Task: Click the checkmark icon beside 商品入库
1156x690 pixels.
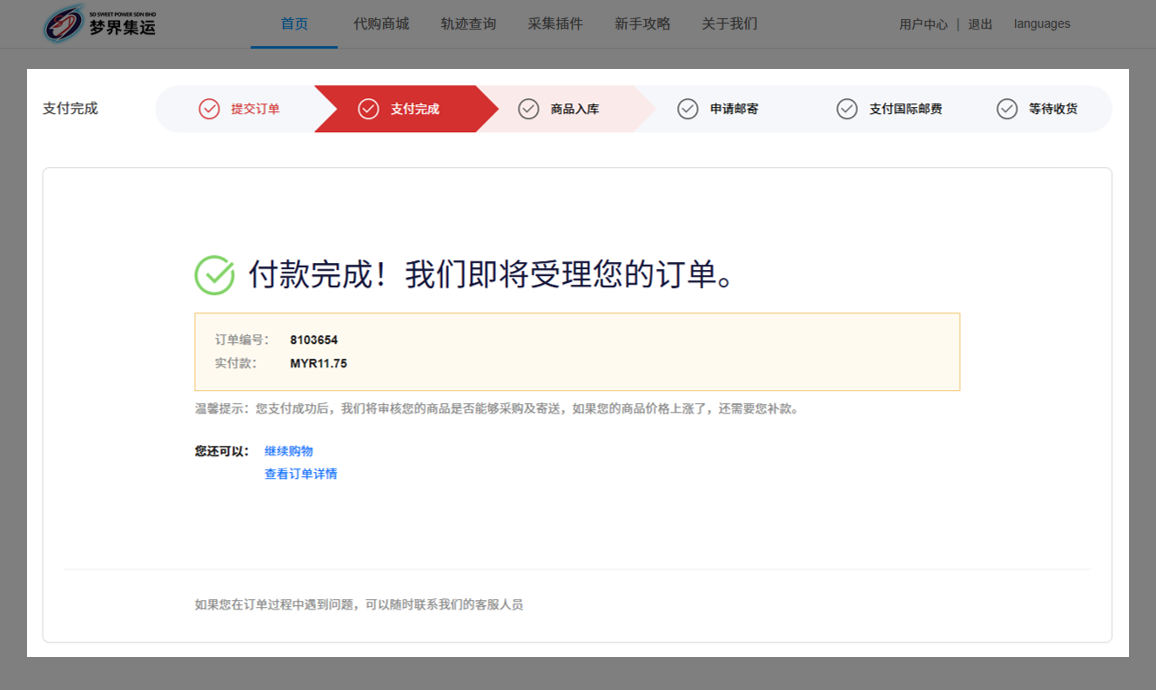Action: [x=529, y=109]
